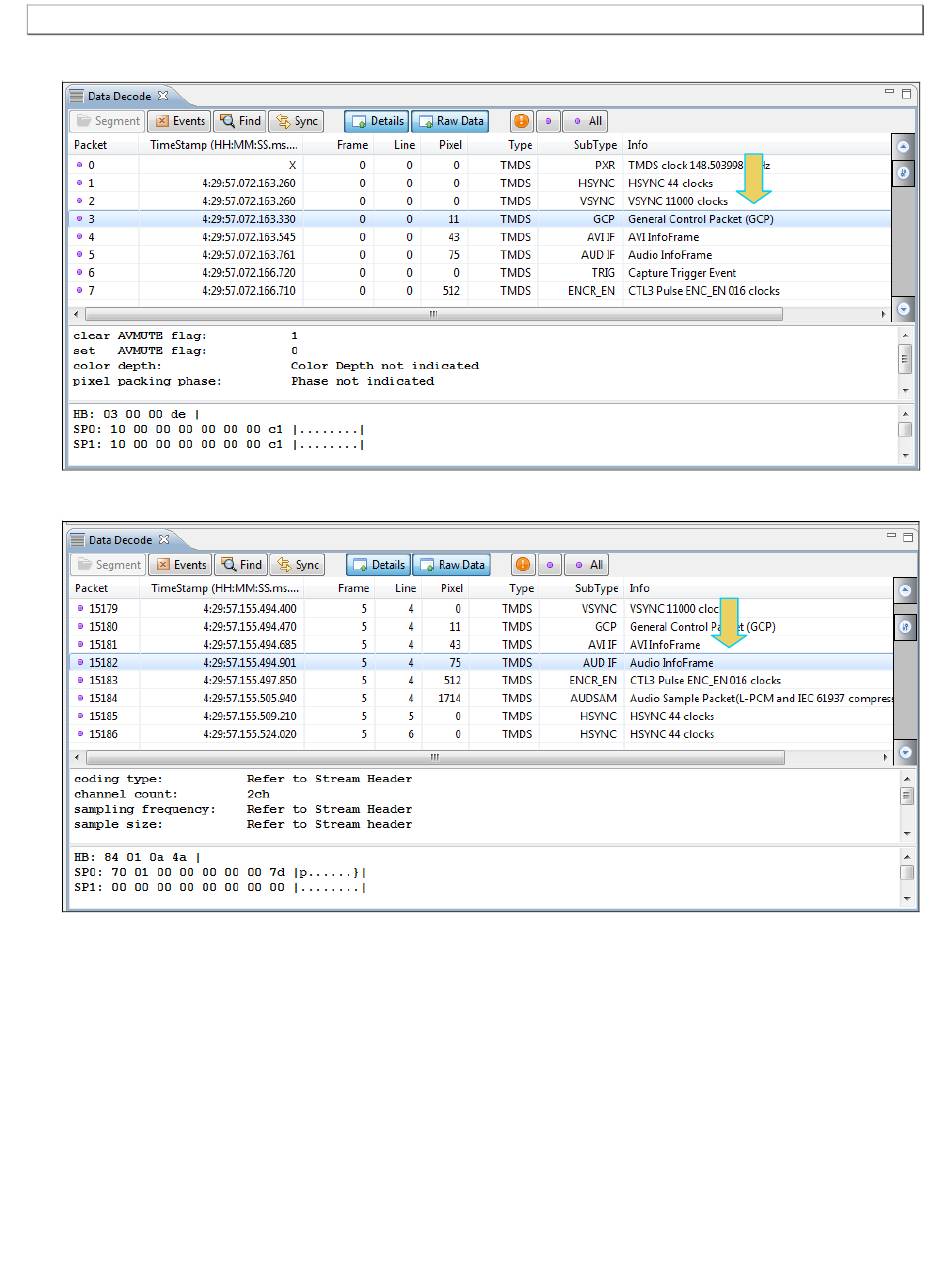Screen dimensions: 950x1267
Task: Select packet 15179 row marker icon
Action: [x=81, y=609]
